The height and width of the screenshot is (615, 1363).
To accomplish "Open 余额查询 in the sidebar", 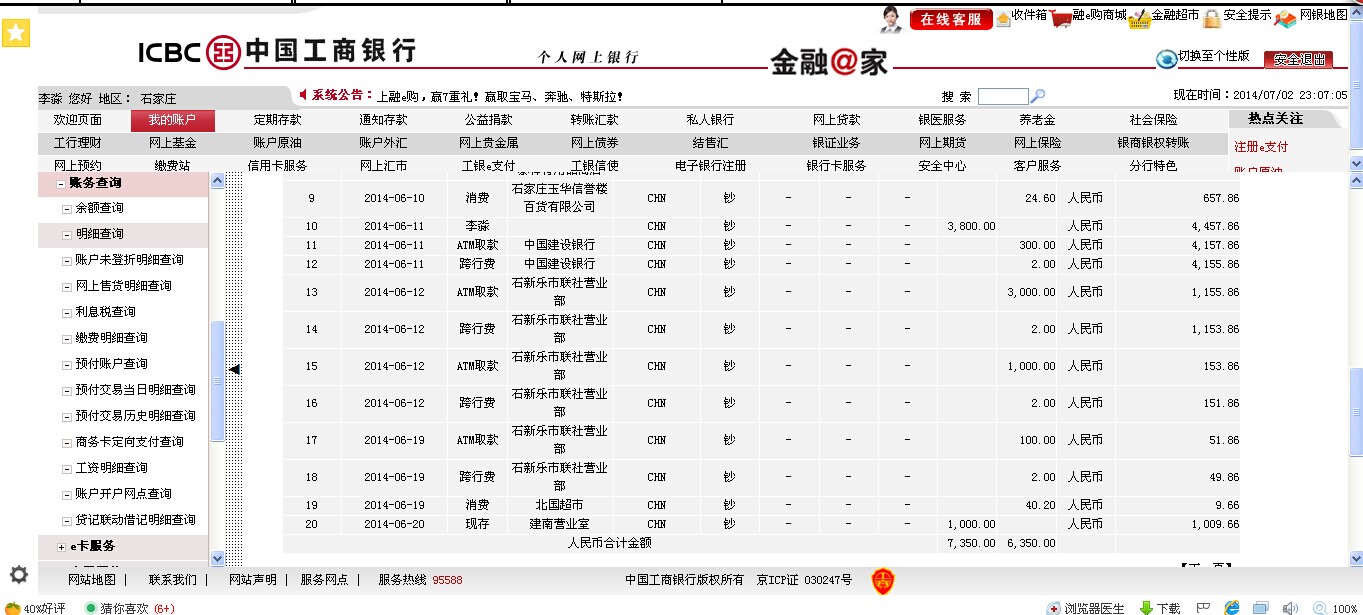I will [x=100, y=208].
